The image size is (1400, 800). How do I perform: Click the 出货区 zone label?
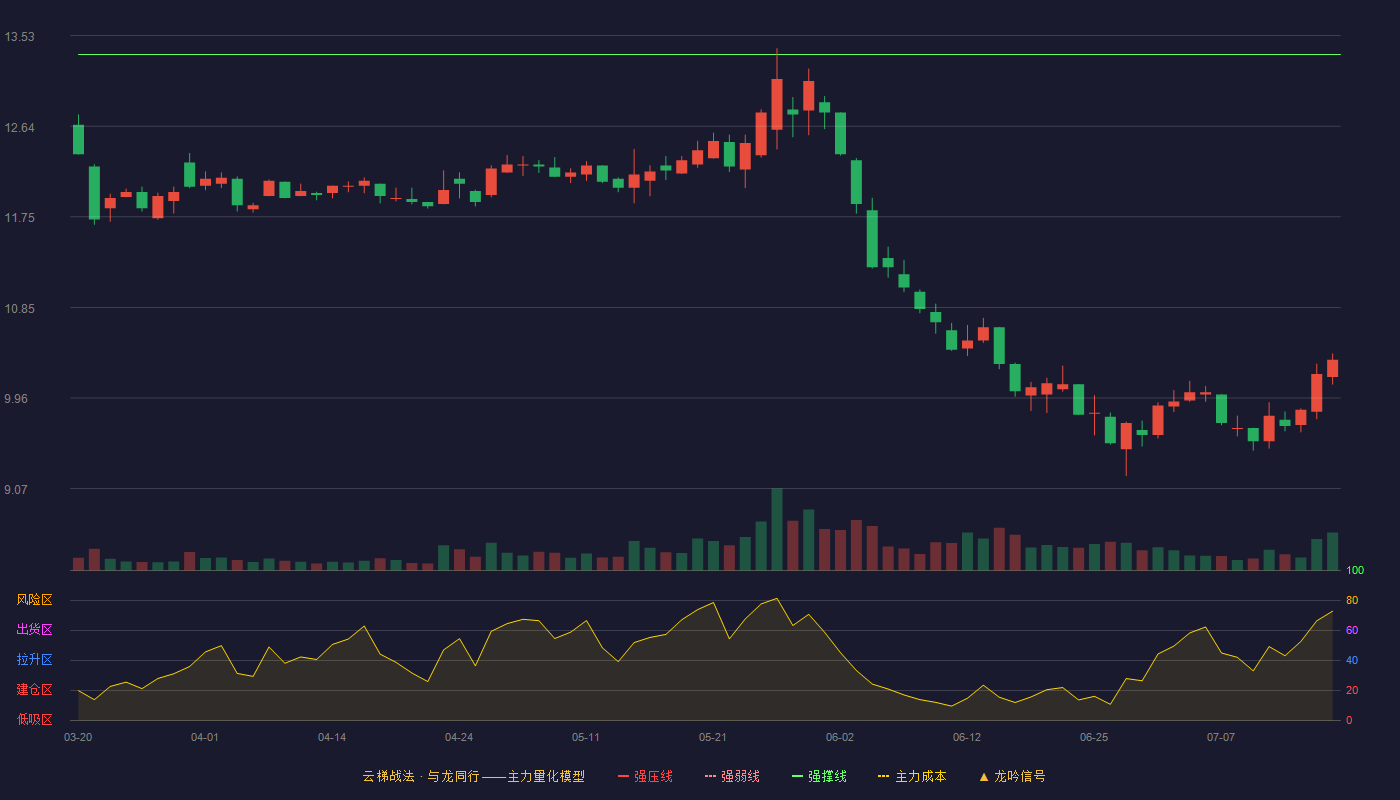[x=35, y=630]
